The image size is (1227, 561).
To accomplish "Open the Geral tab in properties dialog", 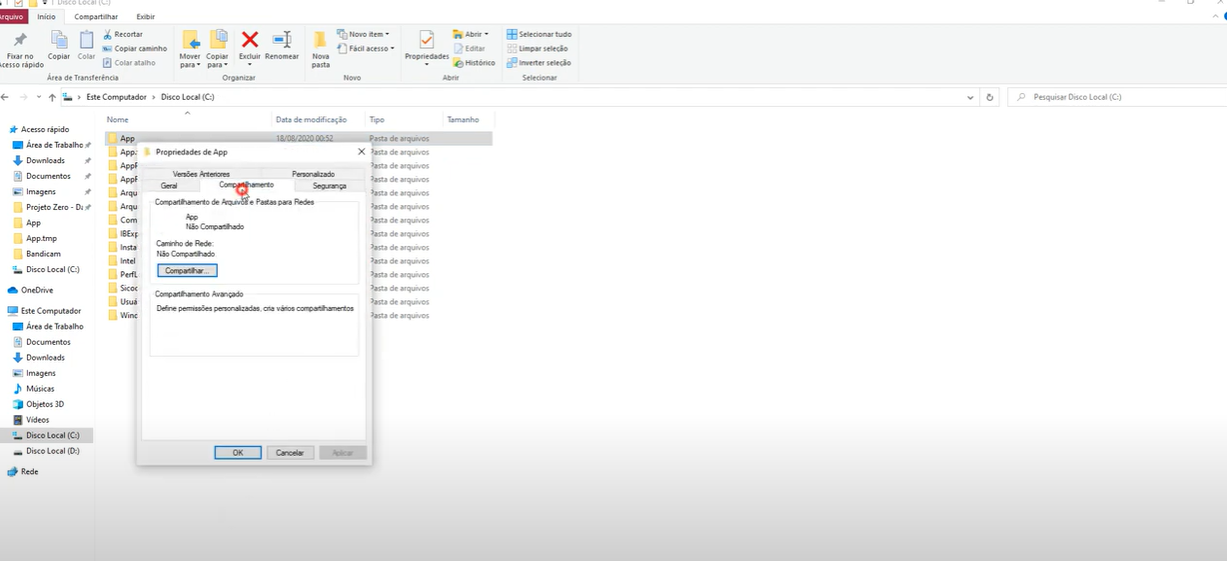I will coord(169,186).
